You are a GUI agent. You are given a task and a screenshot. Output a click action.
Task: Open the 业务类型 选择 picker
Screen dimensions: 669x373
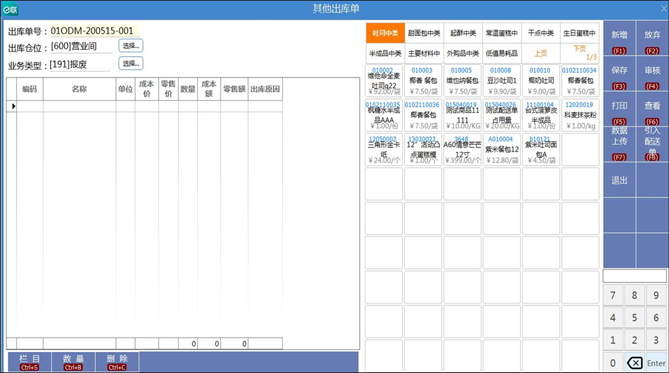131,63
